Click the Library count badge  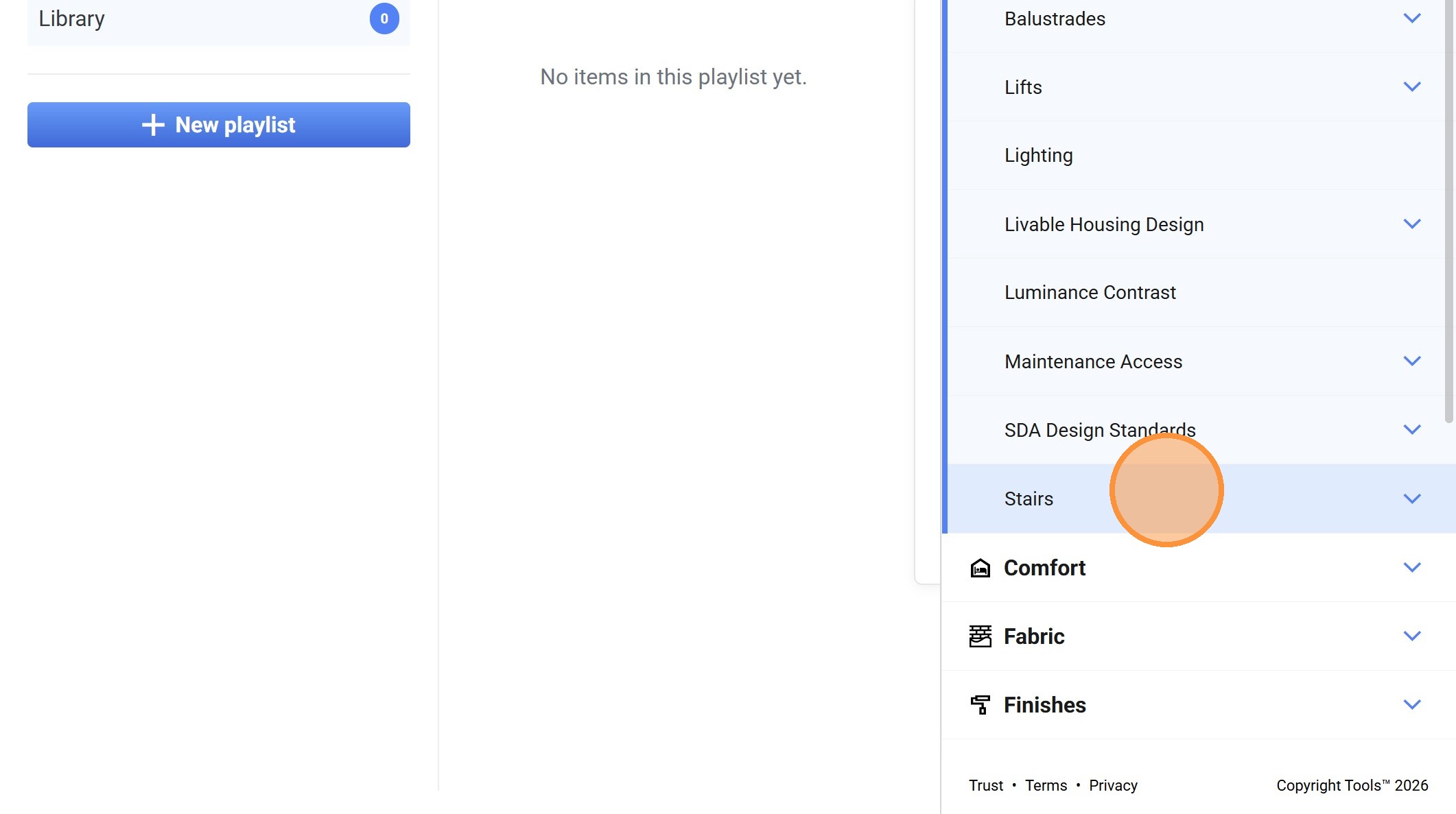384,19
